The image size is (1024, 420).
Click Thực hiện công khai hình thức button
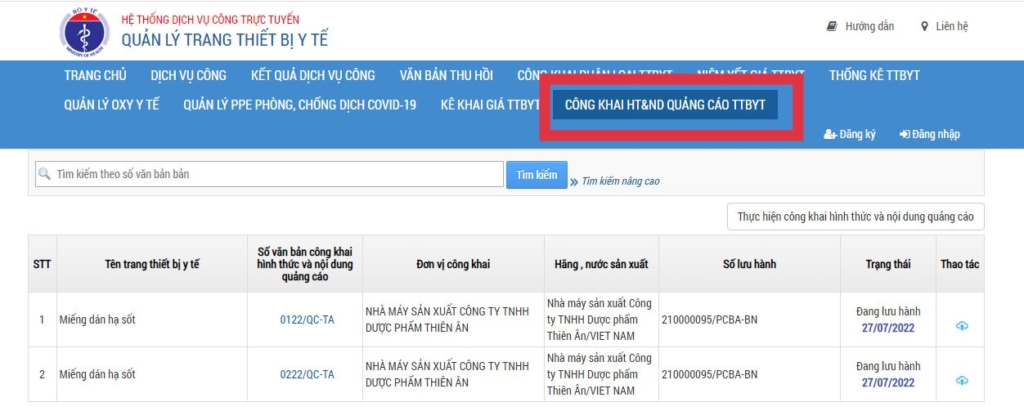click(855, 216)
